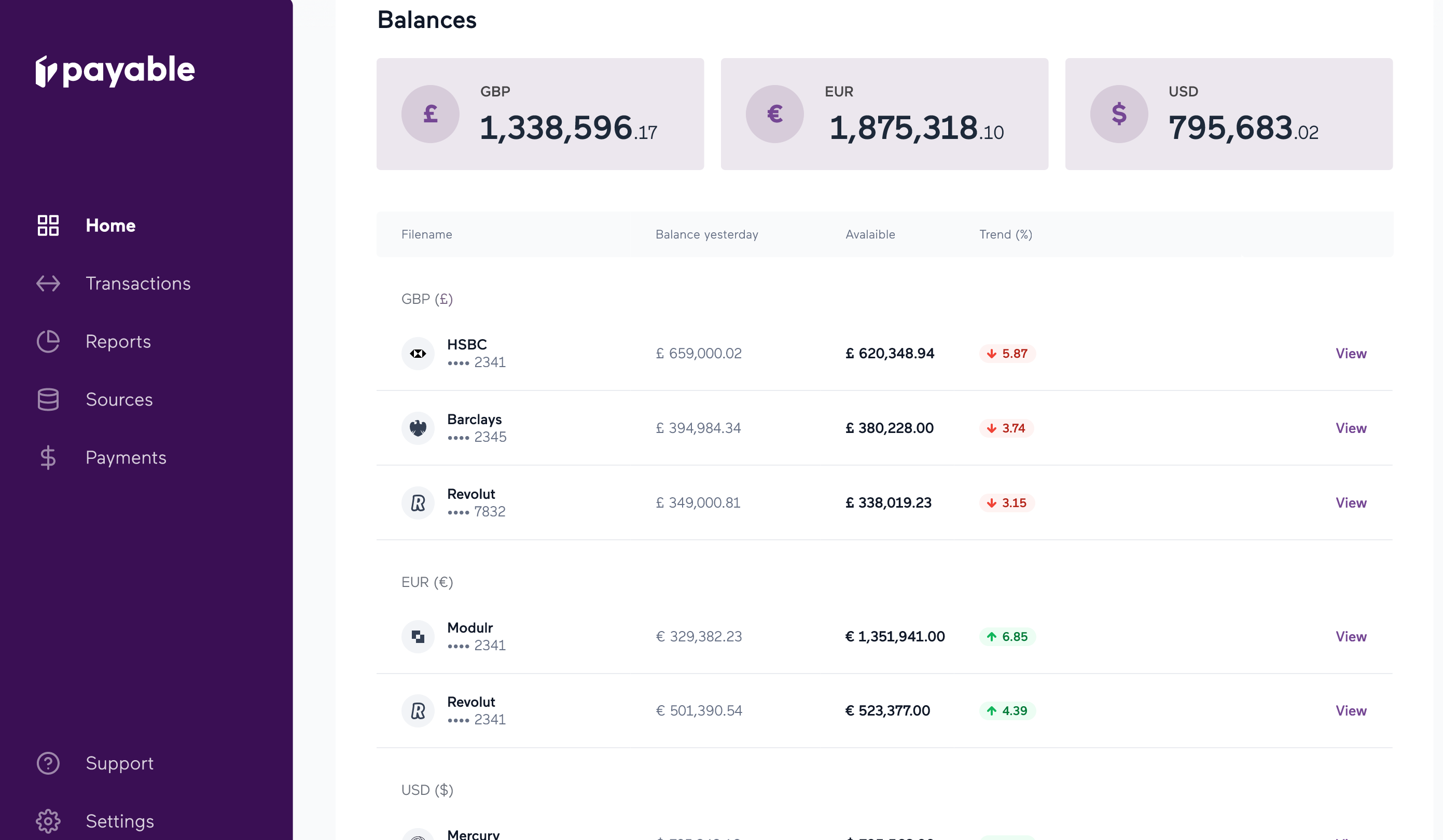Click the Sources database icon
1443x840 pixels.
(48, 400)
